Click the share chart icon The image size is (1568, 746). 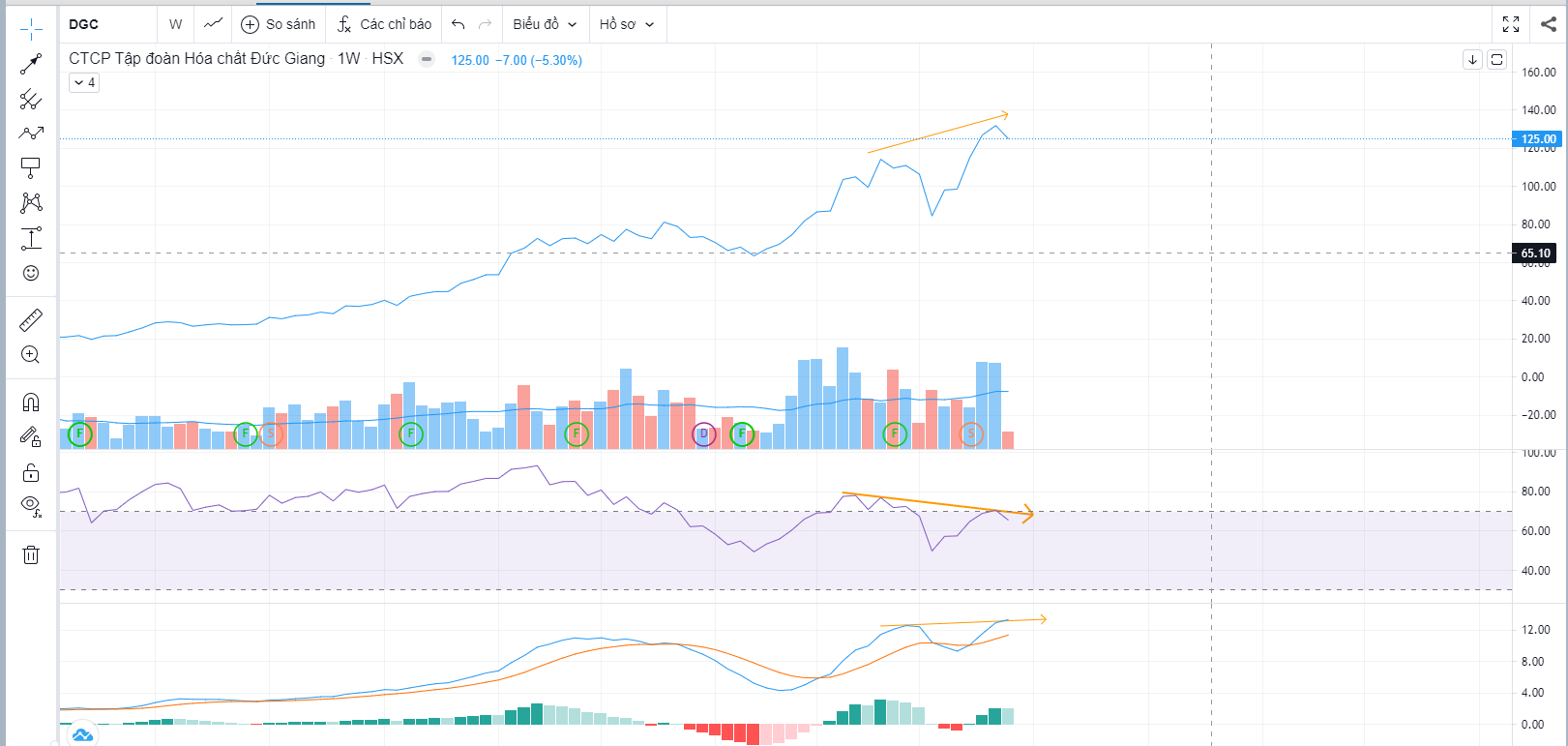(x=1548, y=24)
